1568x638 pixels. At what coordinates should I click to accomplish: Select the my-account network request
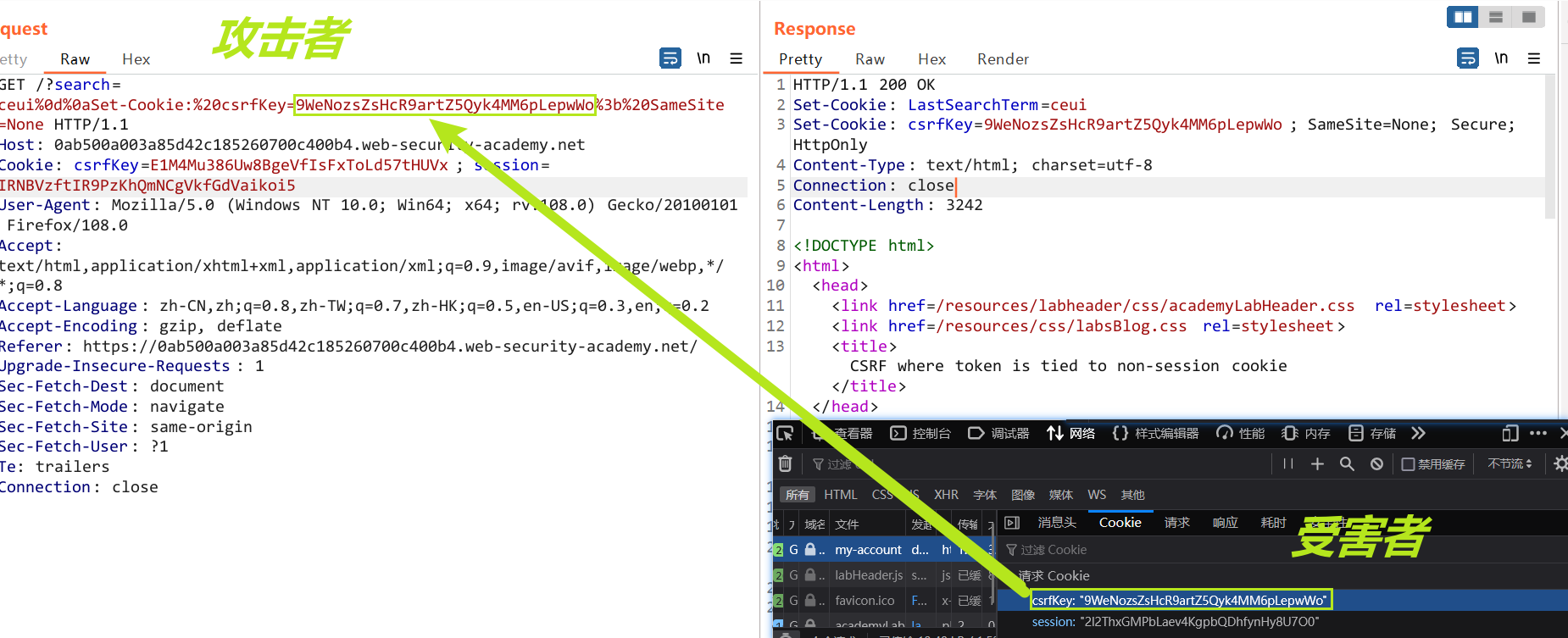868,550
